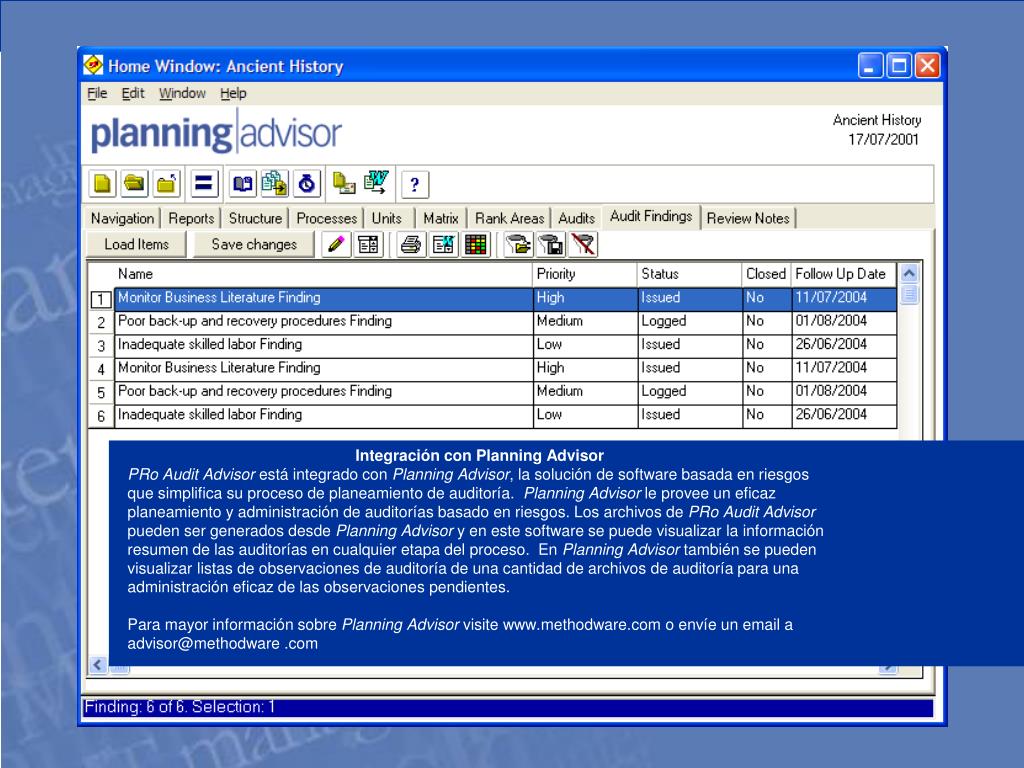This screenshot has width=1024, height=768.
Task: Click the table scrollbar up arrow
Action: (908, 273)
